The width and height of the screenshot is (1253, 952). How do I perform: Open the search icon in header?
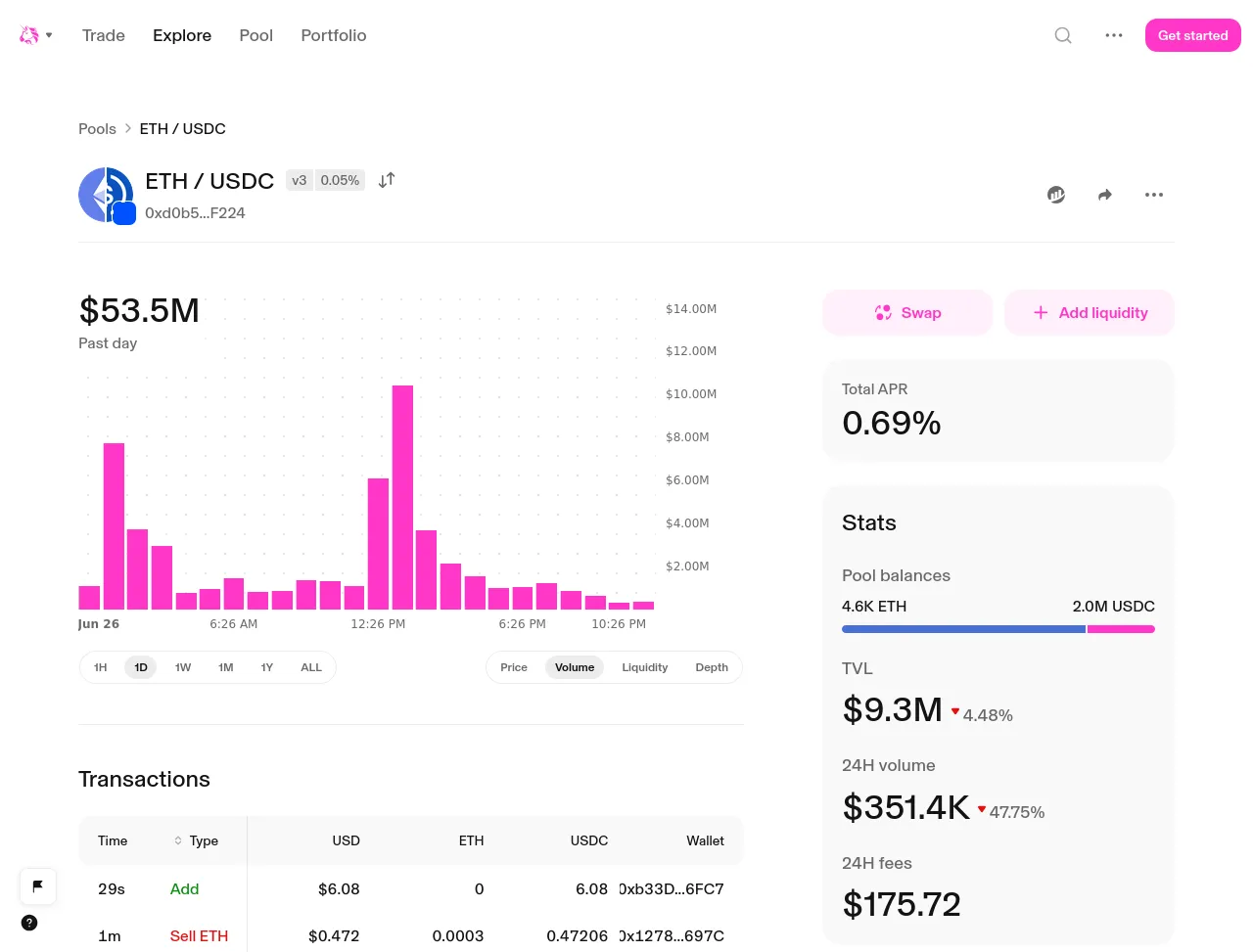click(1063, 35)
